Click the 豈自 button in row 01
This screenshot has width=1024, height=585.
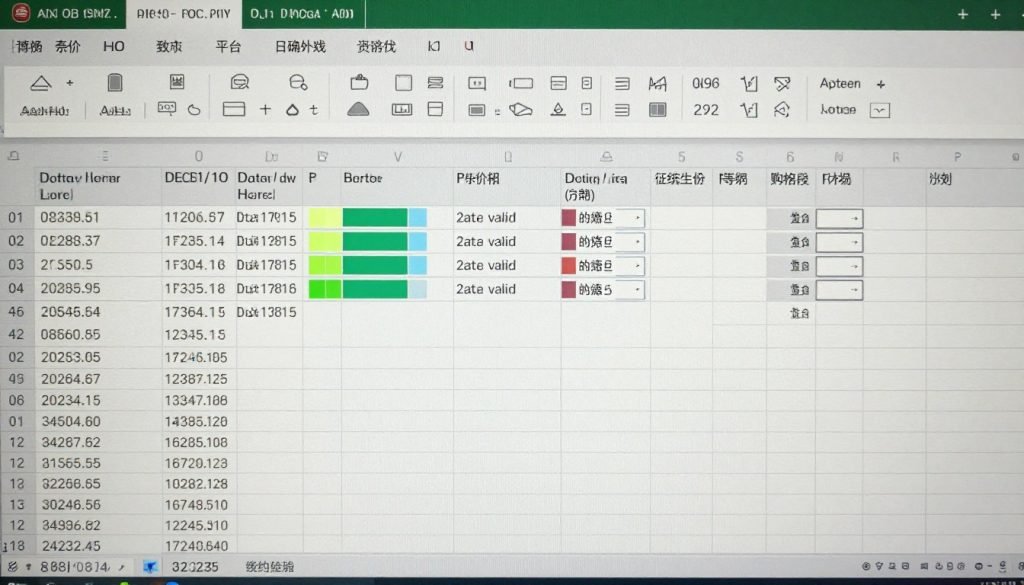(x=791, y=219)
